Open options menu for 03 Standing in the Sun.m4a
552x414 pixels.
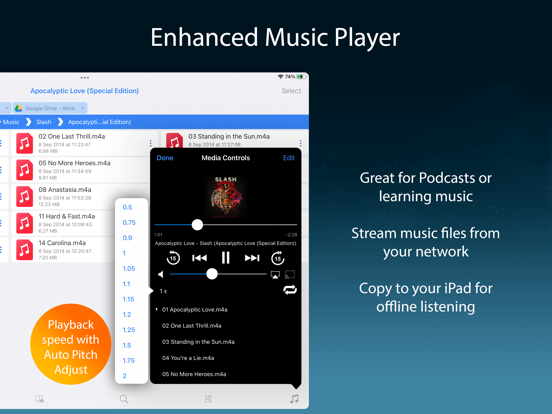[300, 143]
